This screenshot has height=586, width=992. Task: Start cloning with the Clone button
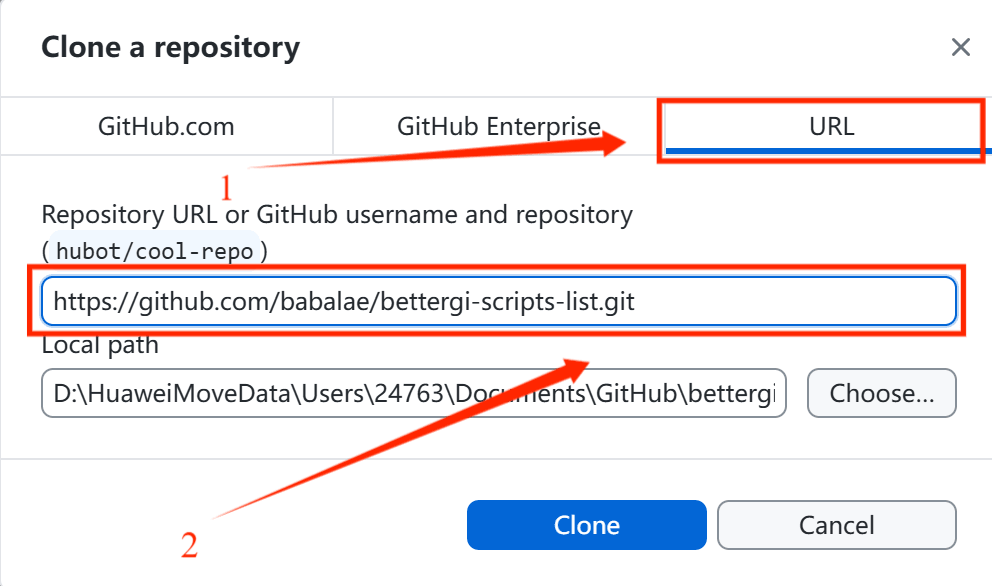pos(587,525)
